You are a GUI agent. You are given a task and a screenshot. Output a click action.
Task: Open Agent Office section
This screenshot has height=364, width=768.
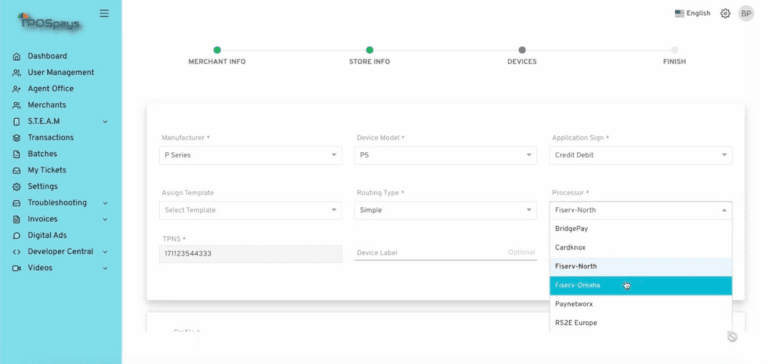(50, 88)
